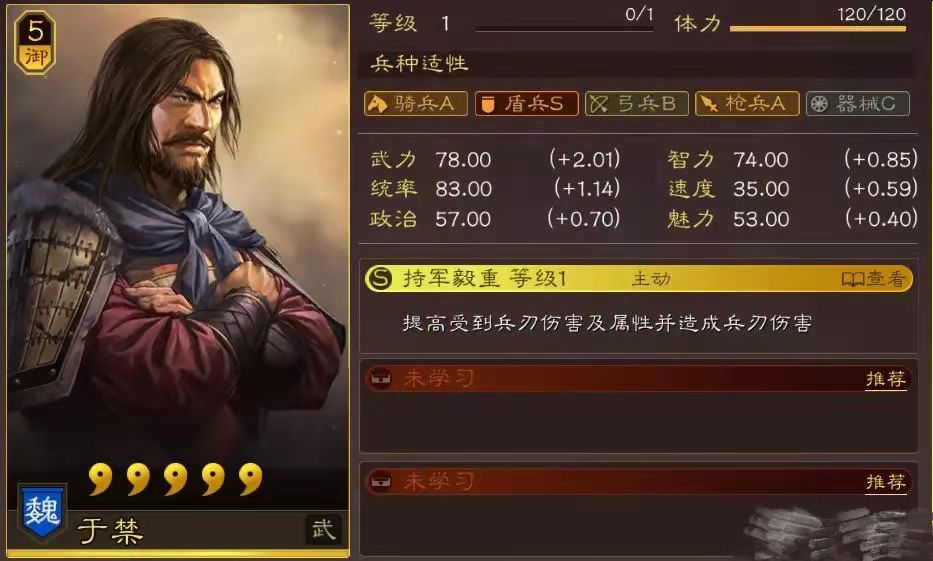
Task: Click the 持军毅重 skill title bar
Action: coord(638,278)
